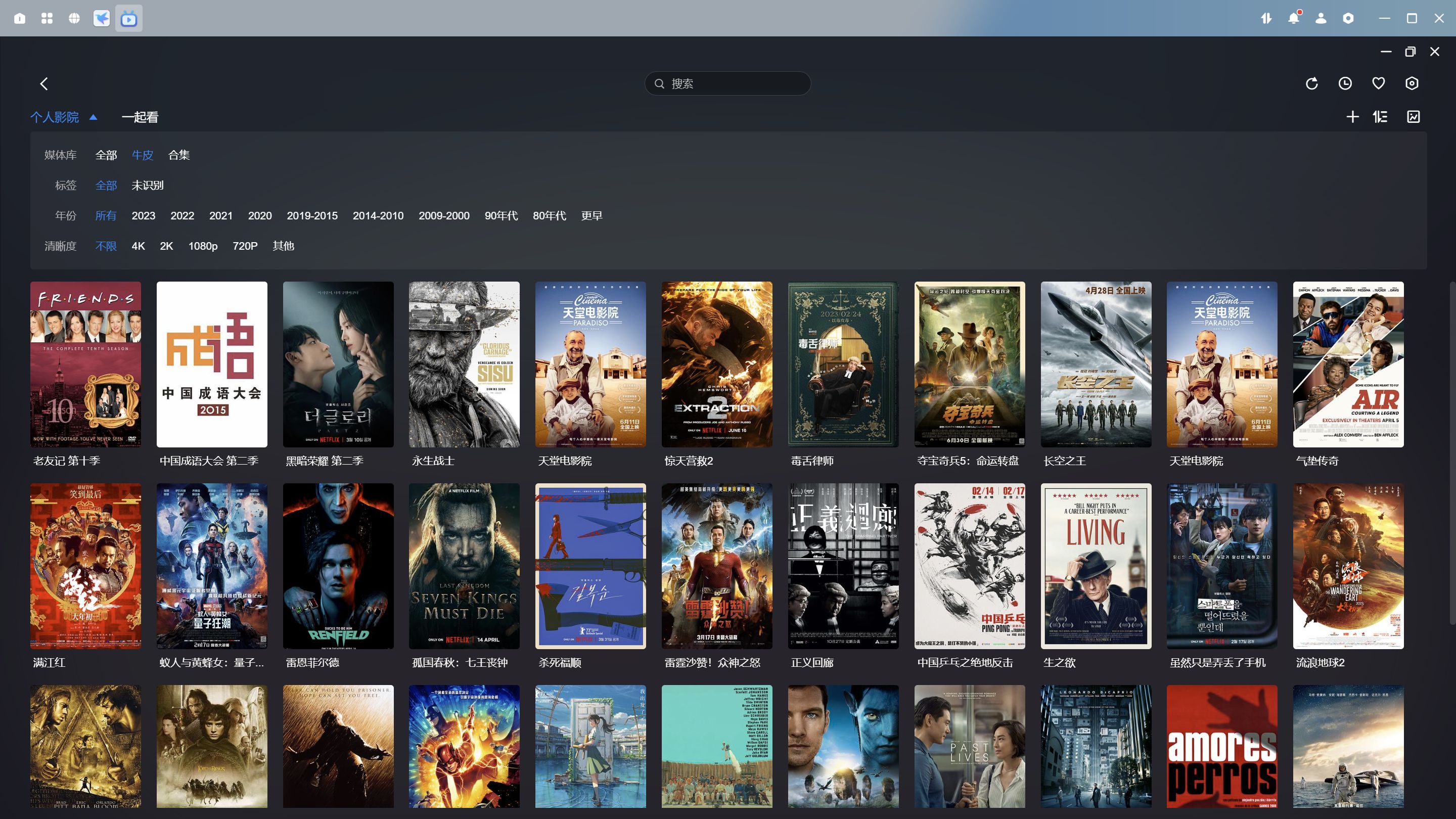Filter by year 2023
This screenshot has width=1456, height=819.
(144, 216)
